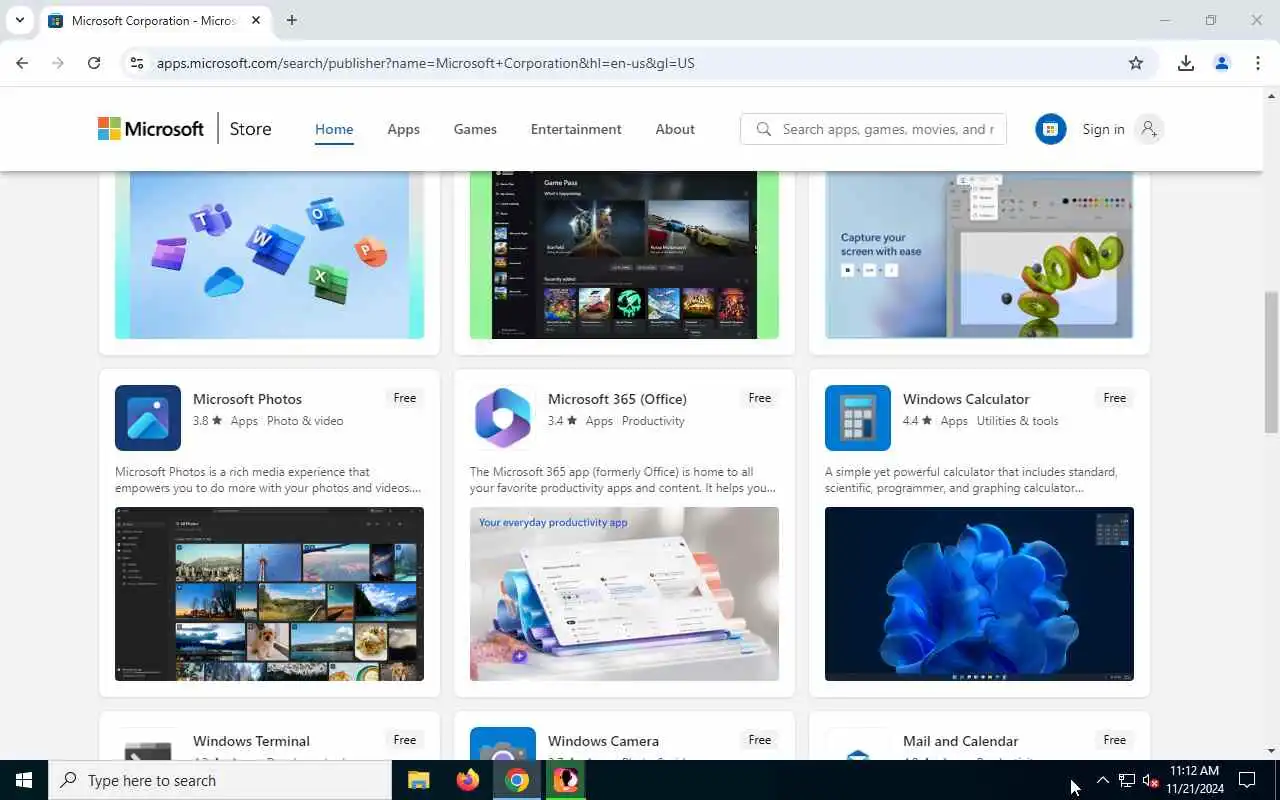
Task: Open File Explorer from the taskbar
Action: click(x=419, y=780)
